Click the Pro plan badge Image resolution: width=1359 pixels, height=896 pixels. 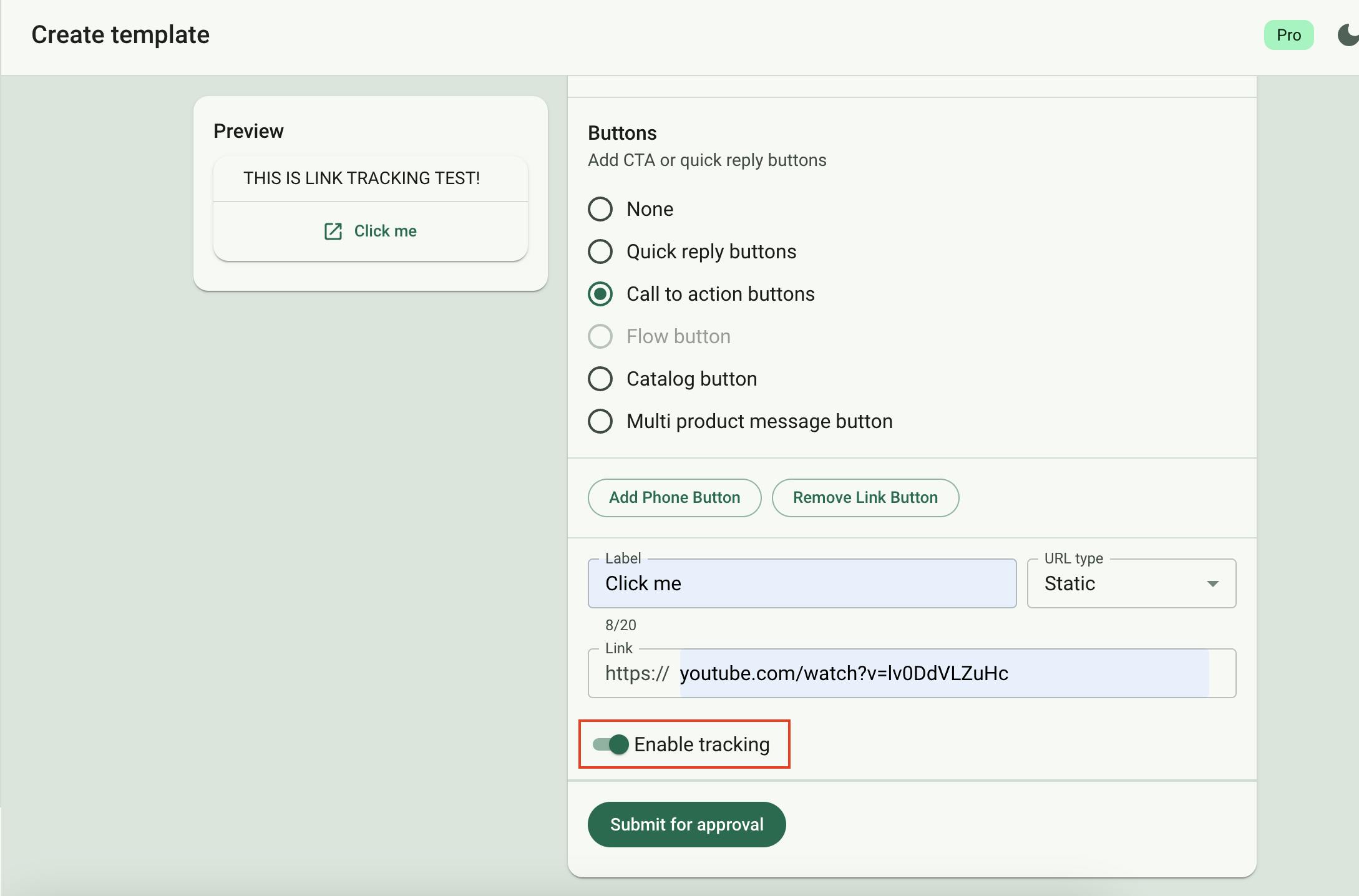click(1288, 35)
